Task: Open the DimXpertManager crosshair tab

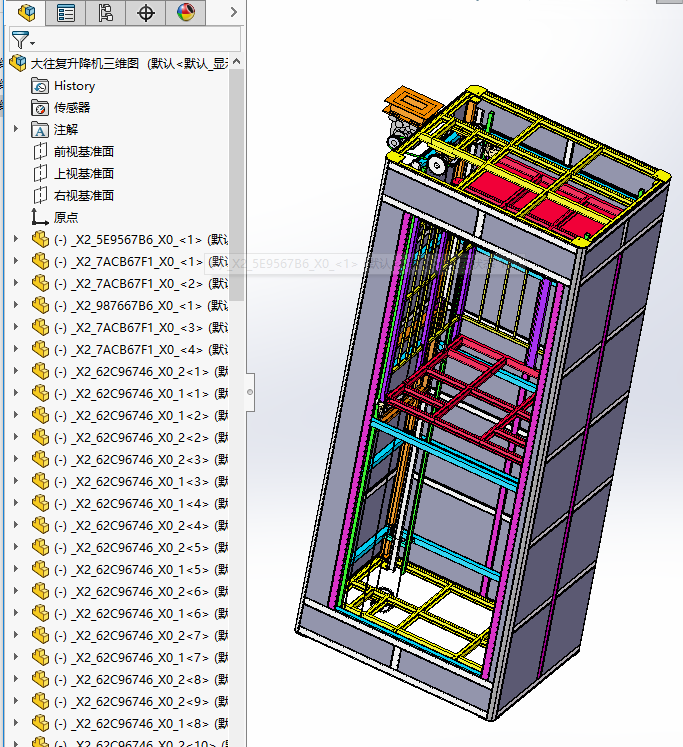Action: 146,13
